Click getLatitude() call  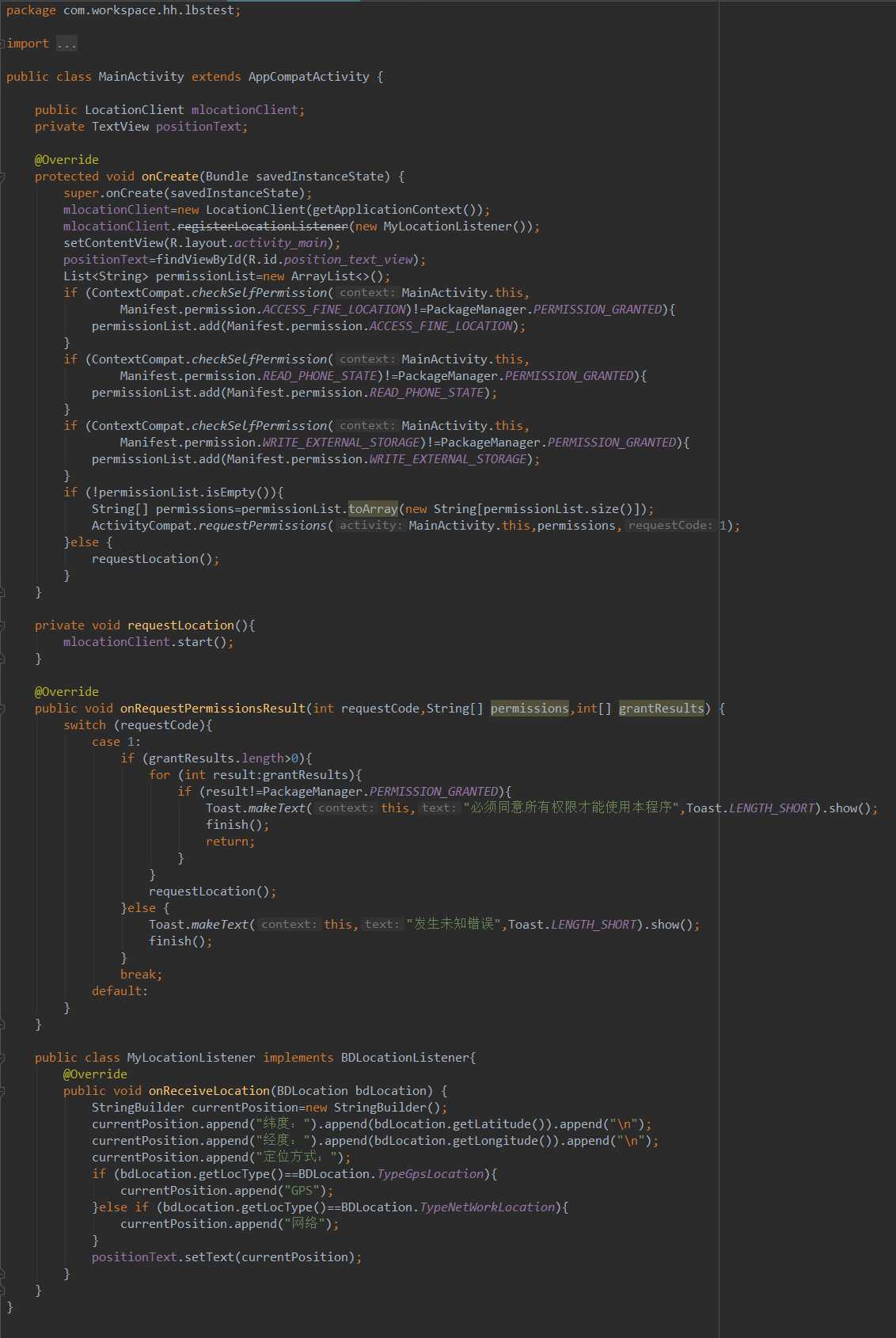504,1124
